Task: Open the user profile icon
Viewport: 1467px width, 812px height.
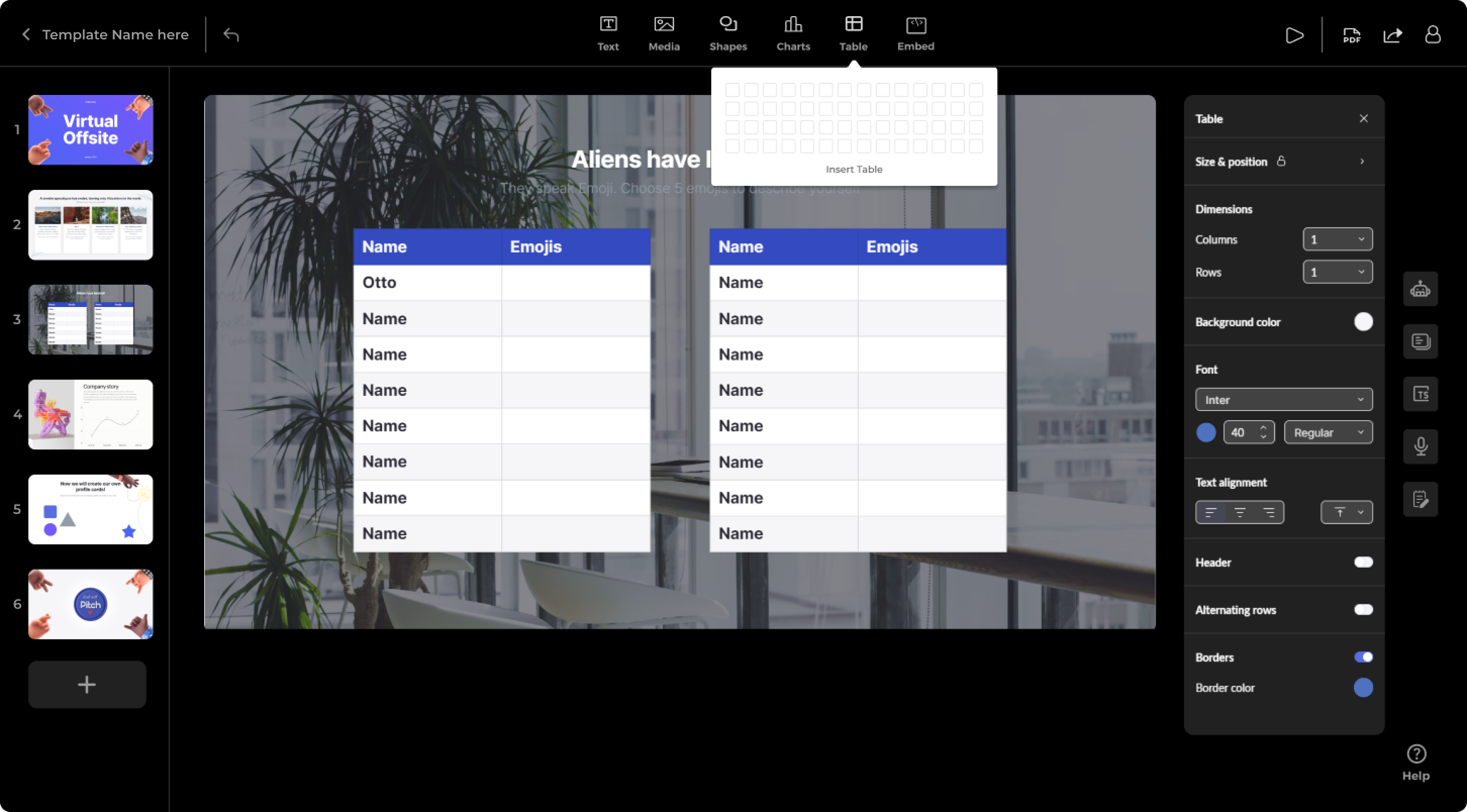Action: point(1433,35)
